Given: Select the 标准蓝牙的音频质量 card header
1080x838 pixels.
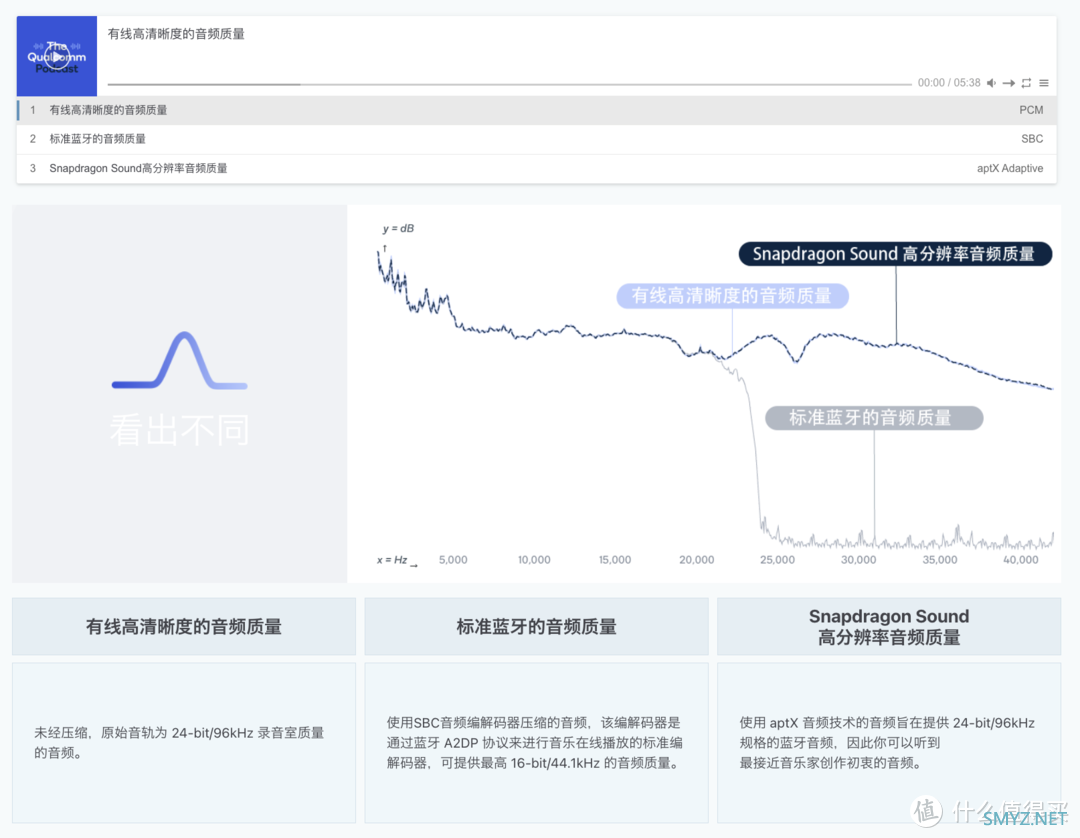Looking at the screenshot, I should click(537, 627).
